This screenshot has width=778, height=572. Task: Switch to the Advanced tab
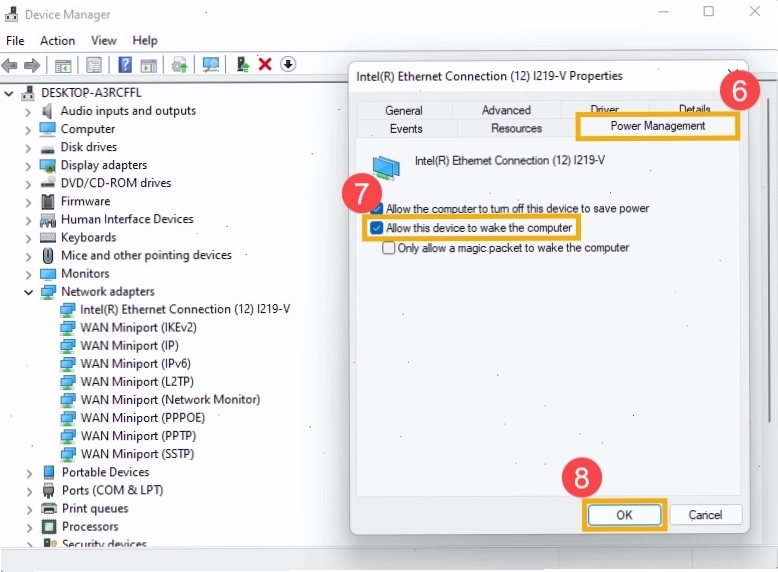[506, 110]
